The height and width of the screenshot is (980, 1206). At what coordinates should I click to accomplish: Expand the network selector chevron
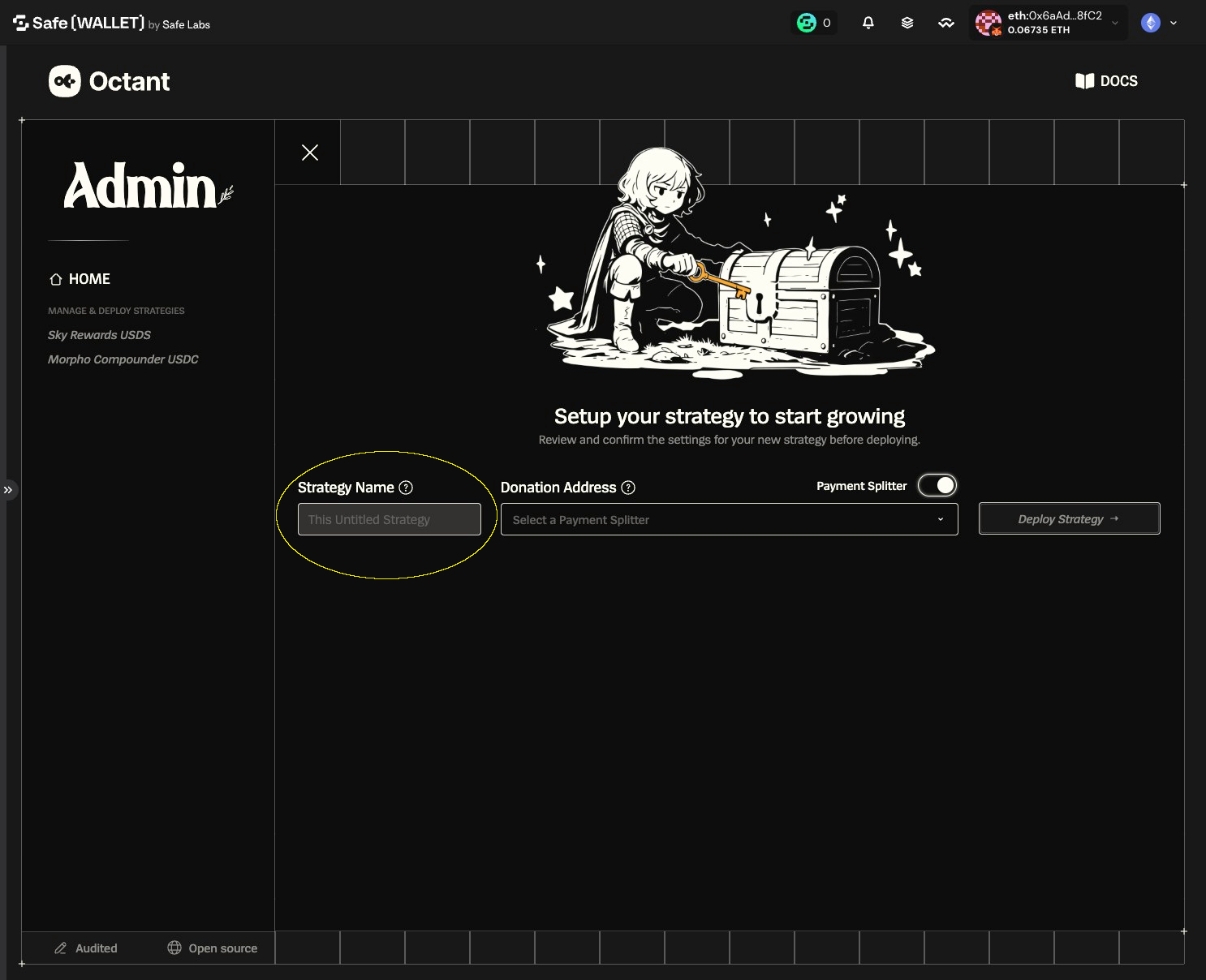1174,23
